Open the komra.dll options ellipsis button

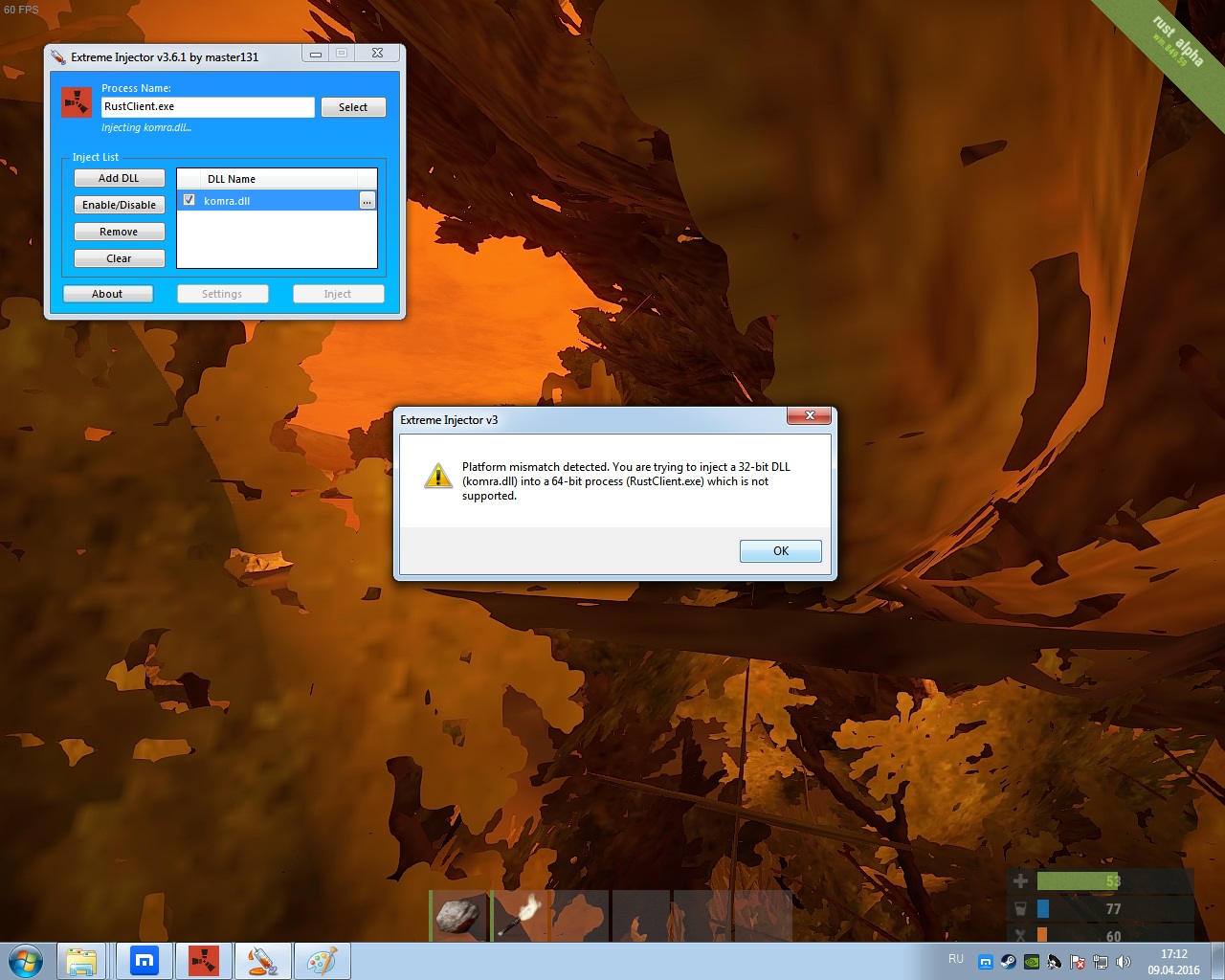(367, 201)
